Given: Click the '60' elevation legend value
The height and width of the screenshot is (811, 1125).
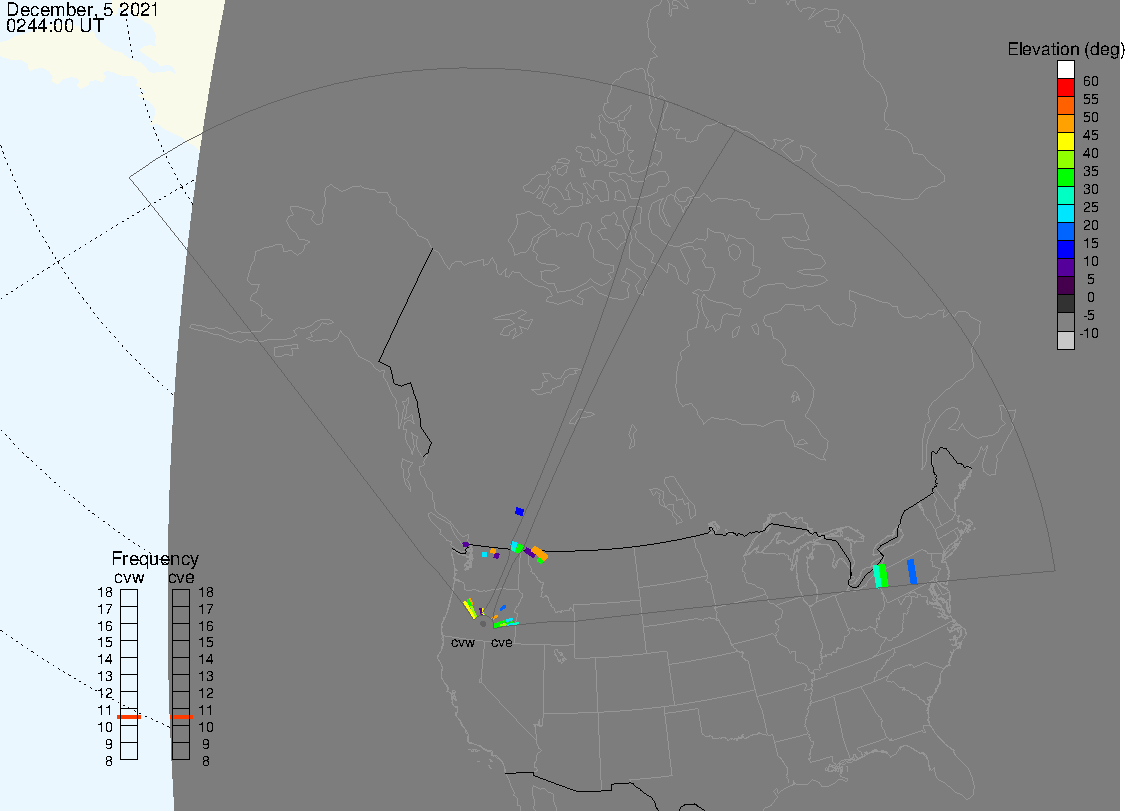Looking at the screenshot, I should click(1091, 81).
